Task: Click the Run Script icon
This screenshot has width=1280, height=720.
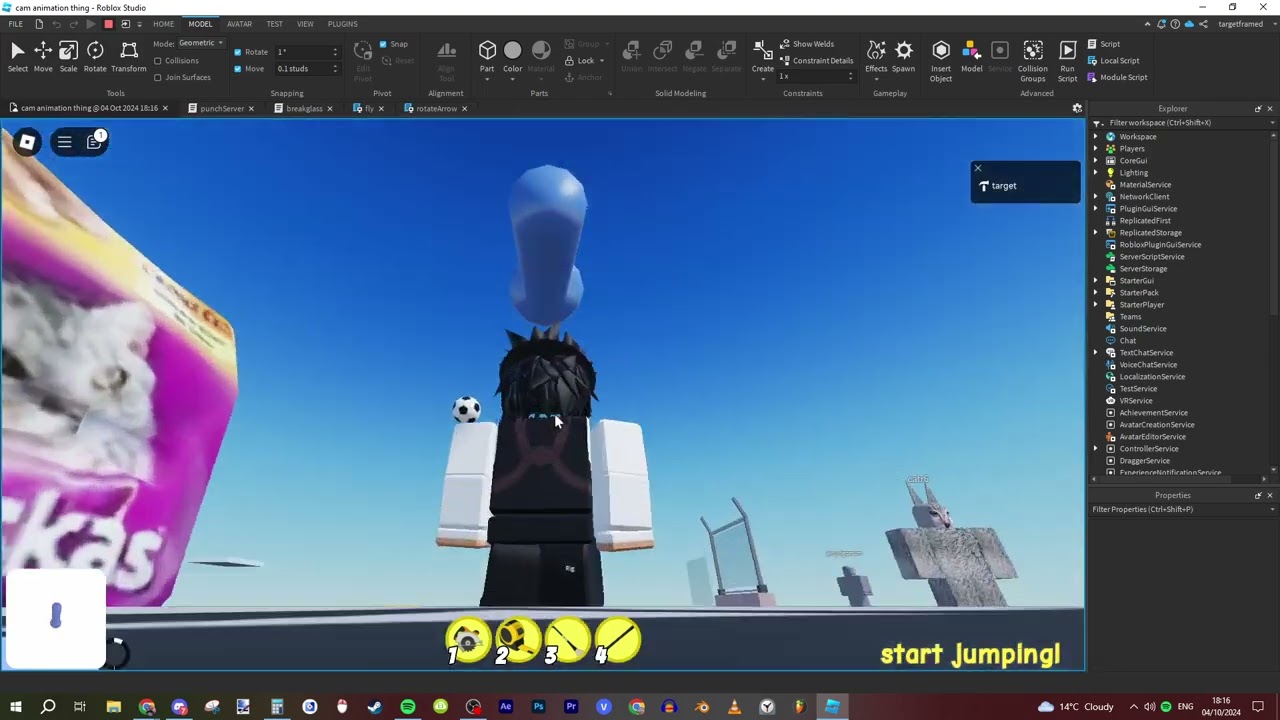Action: point(1068,58)
